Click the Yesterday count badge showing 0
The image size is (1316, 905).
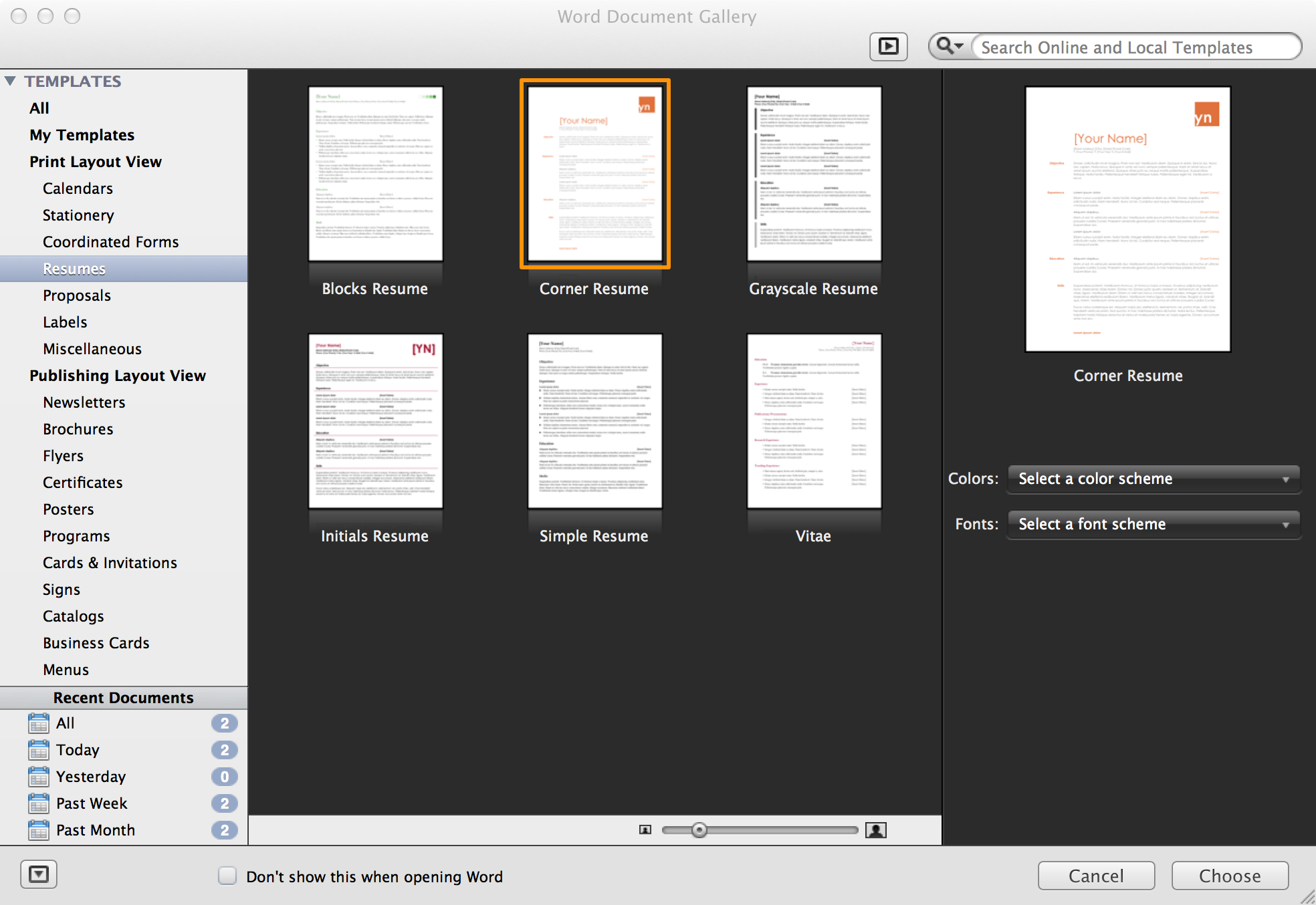225,777
